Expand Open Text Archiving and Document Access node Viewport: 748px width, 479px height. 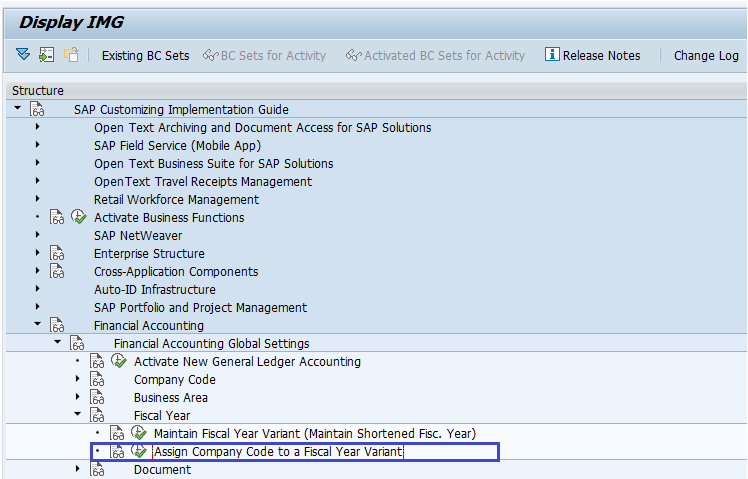point(37,127)
